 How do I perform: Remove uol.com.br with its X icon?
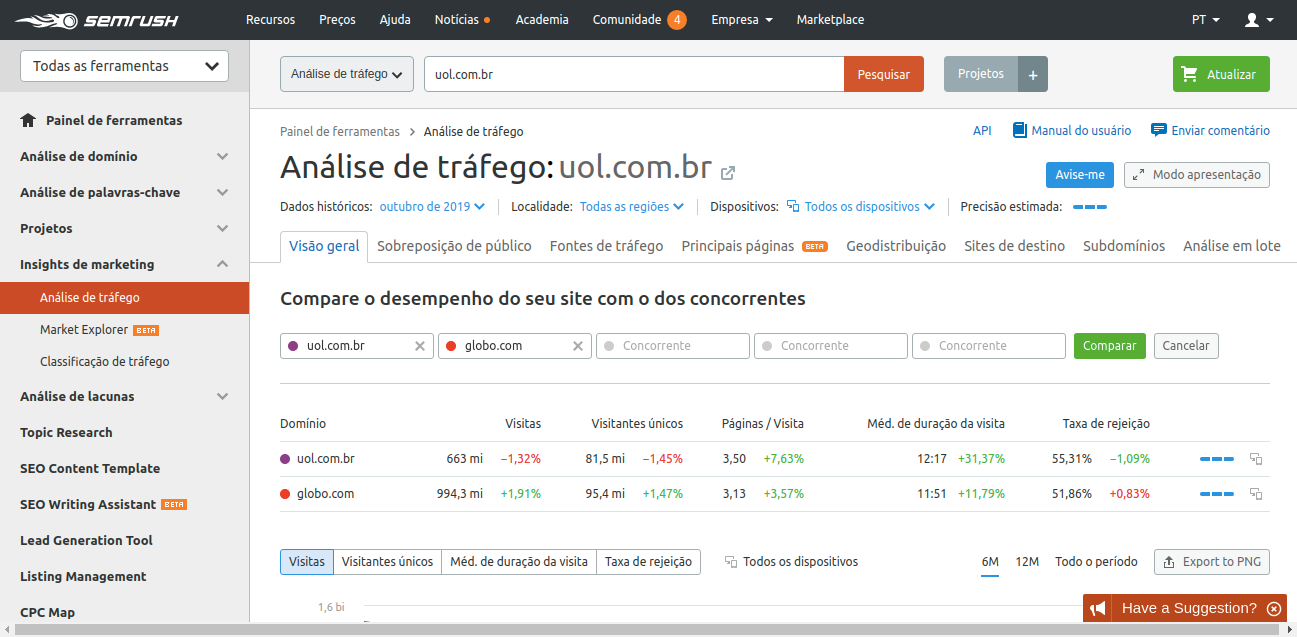point(420,346)
